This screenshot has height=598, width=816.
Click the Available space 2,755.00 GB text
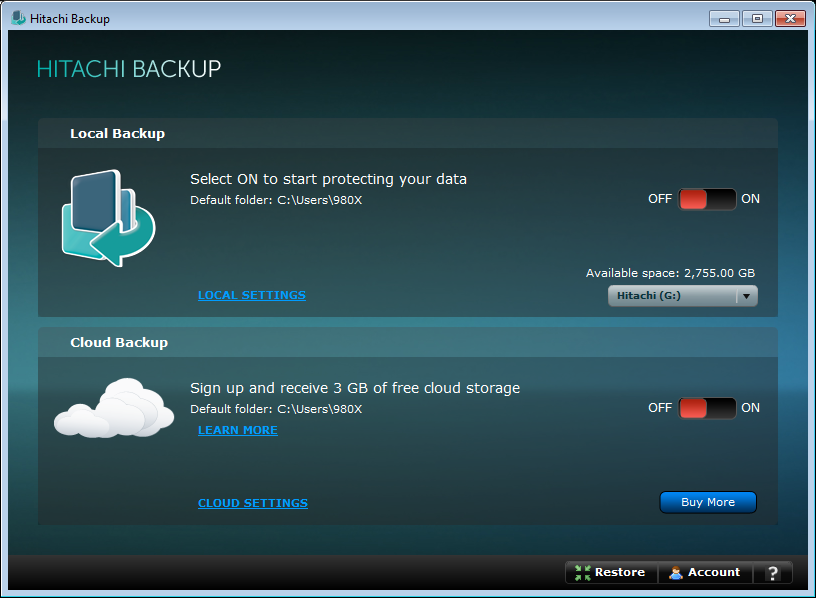point(670,273)
